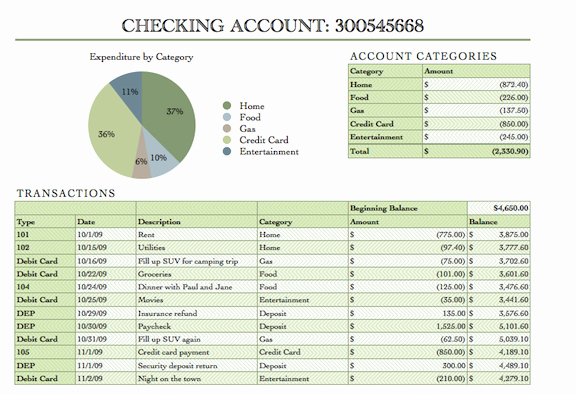
Task: Select the Amount header in Account Categories
Action: pos(476,71)
